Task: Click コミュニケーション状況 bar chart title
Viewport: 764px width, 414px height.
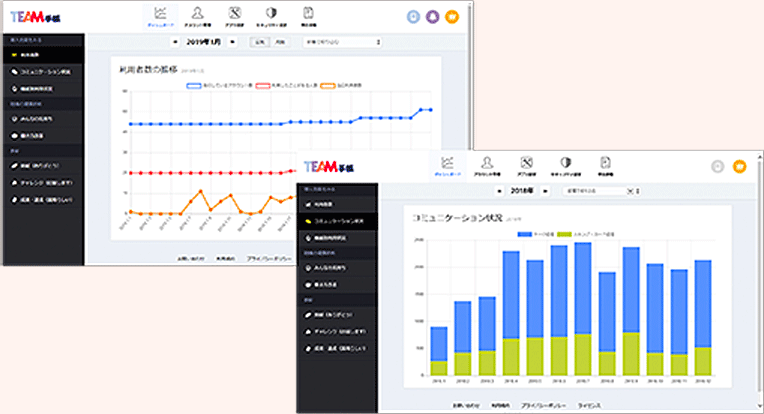Action: [457, 218]
